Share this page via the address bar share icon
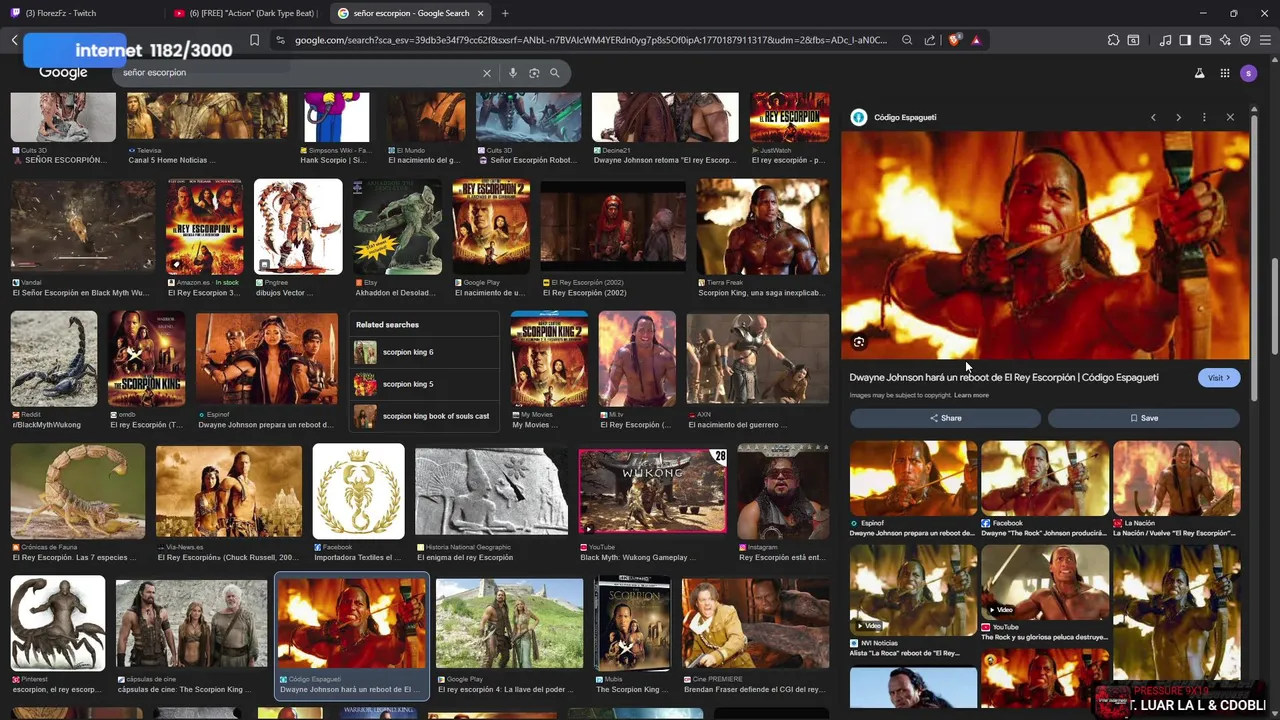This screenshot has width=1280, height=720. (930, 40)
